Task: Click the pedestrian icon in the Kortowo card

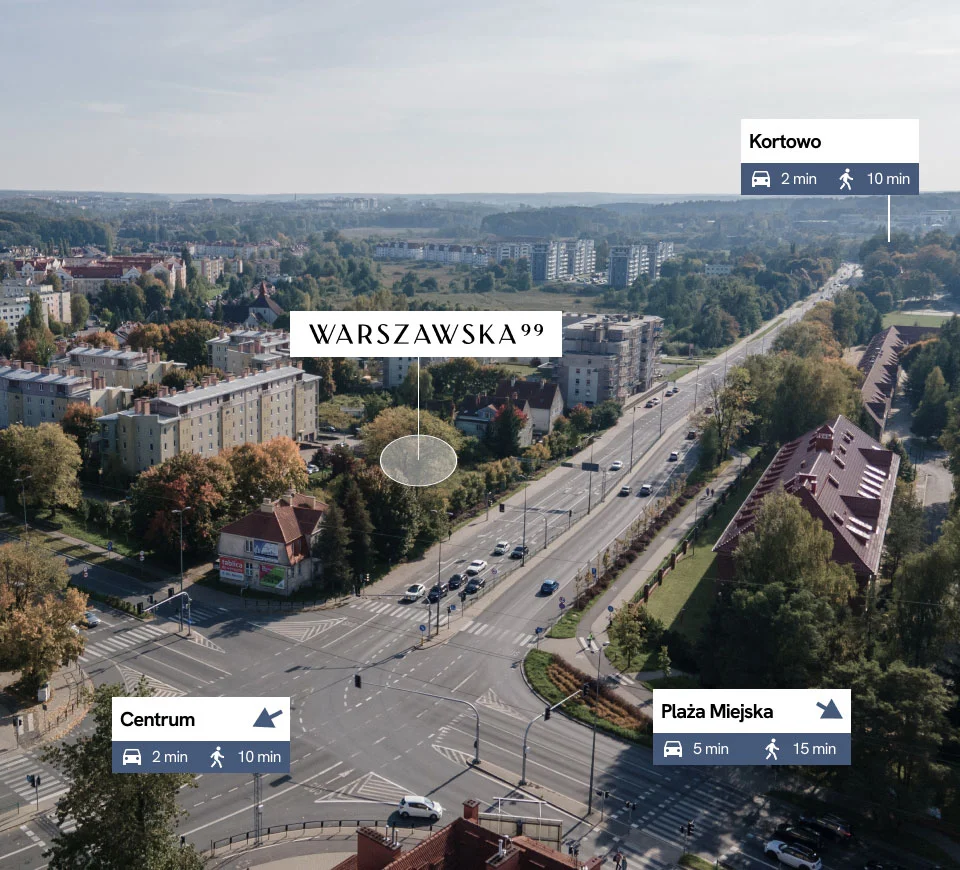Action: click(847, 179)
